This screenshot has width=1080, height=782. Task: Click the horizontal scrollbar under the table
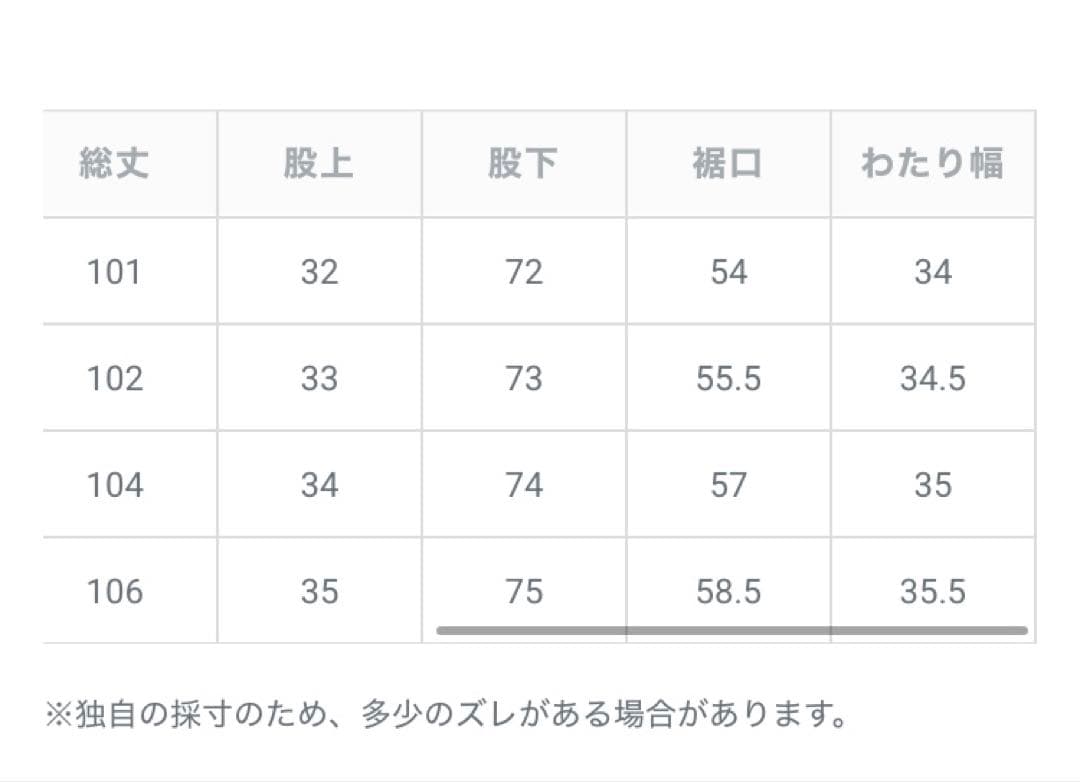click(731, 631)
